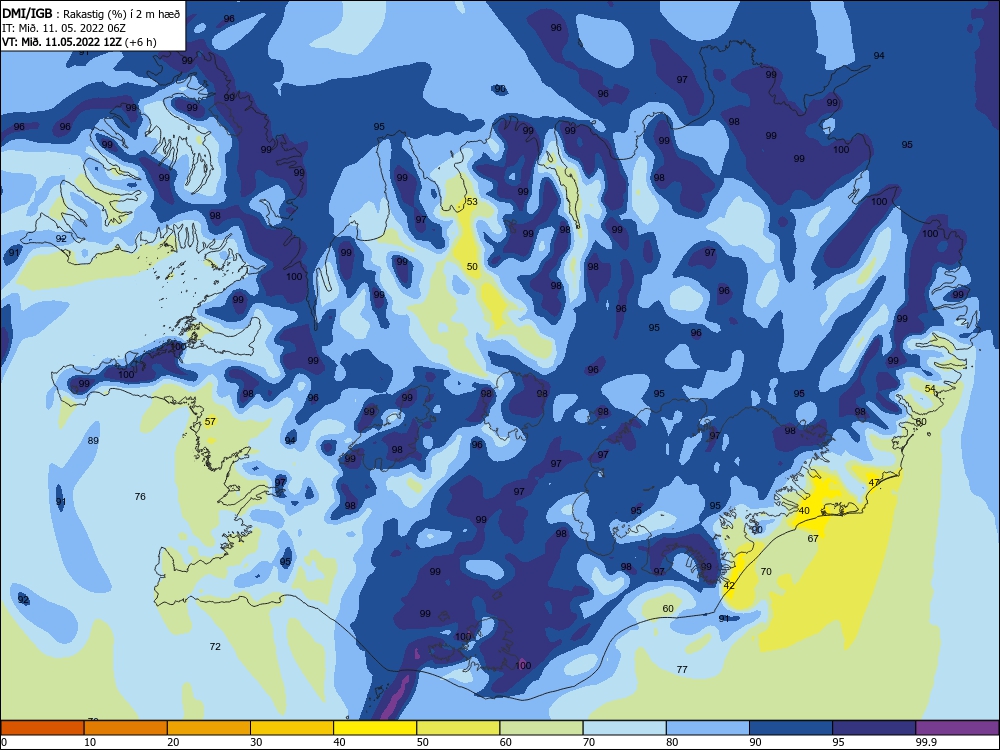Click the amber 20–30 legend swatch
Screen dimensions: 1000x750
(209, 728)
